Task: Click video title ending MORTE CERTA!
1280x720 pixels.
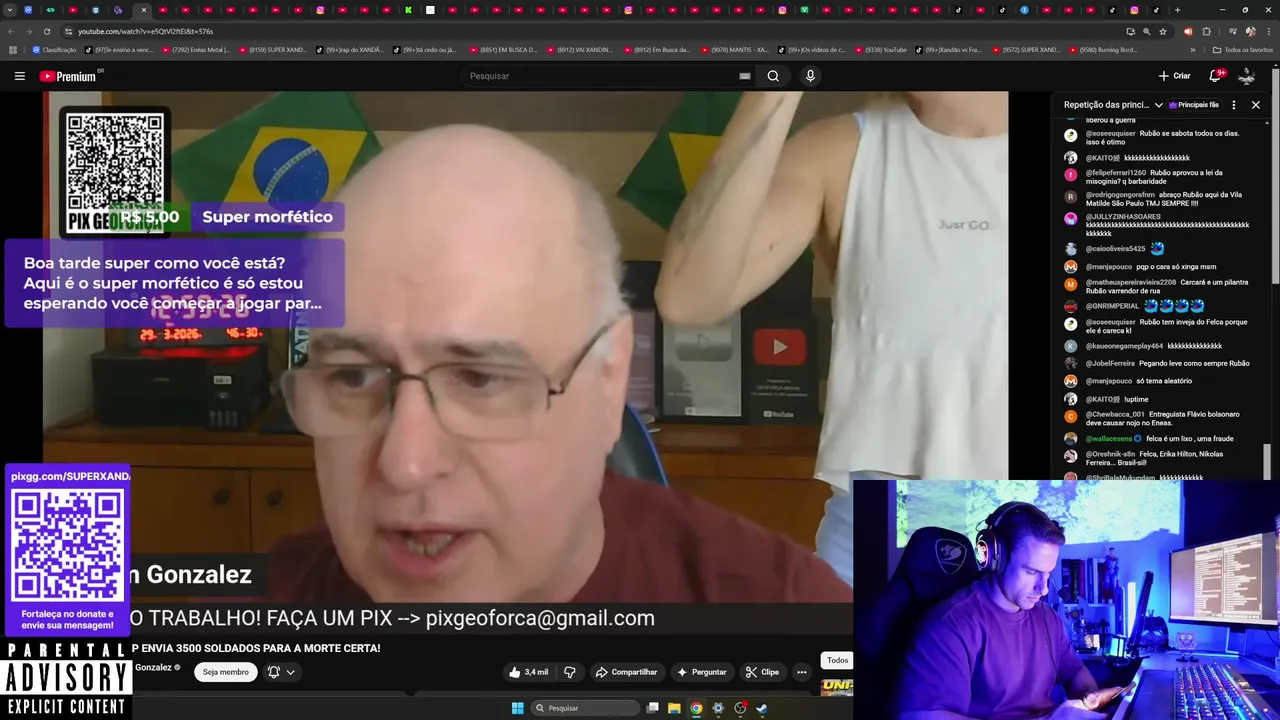Action: (x=256, y=648)
